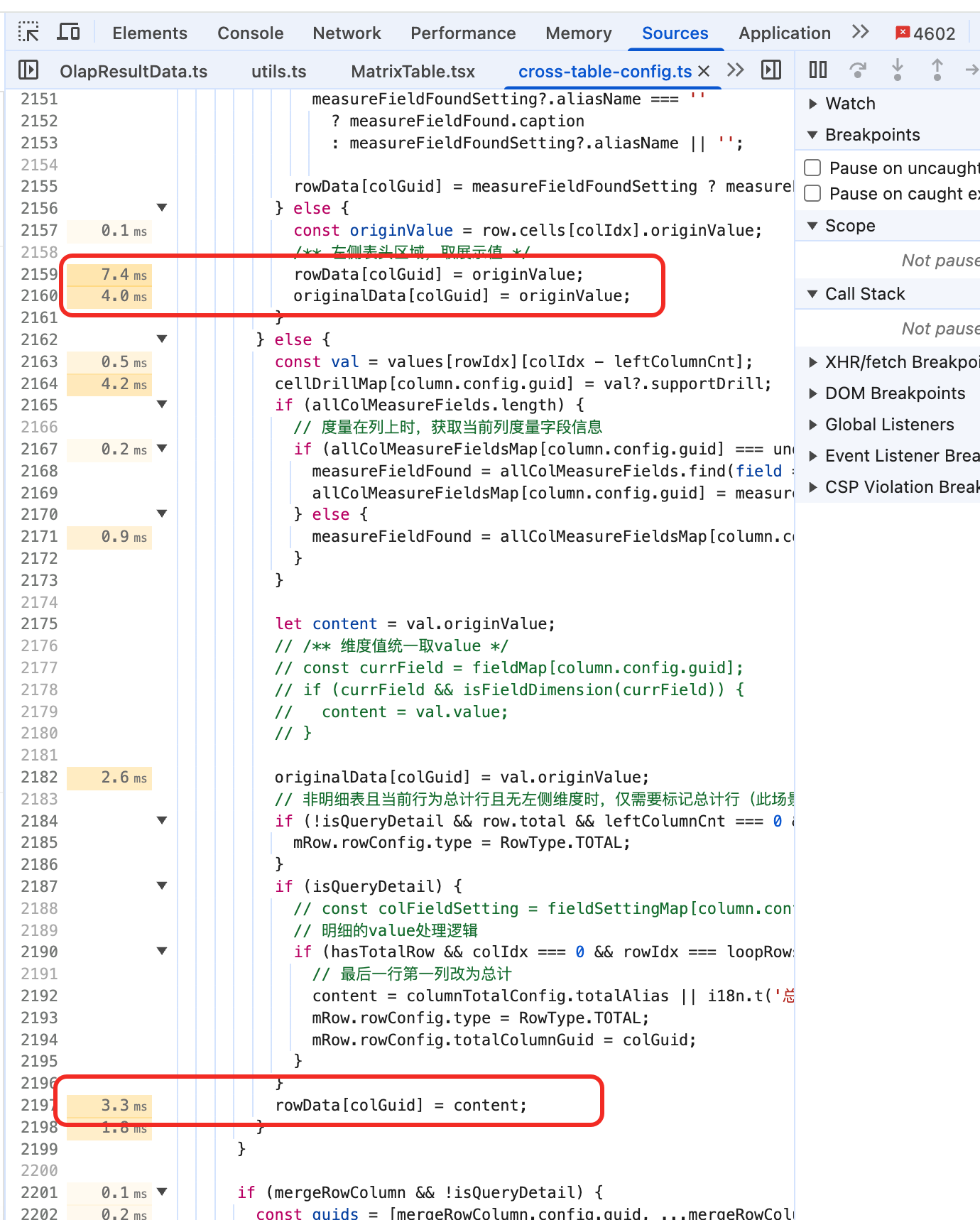Screen dimensions: 980x1220
Task: Toggle the device toolbar icon
Action: coord(68,32)
